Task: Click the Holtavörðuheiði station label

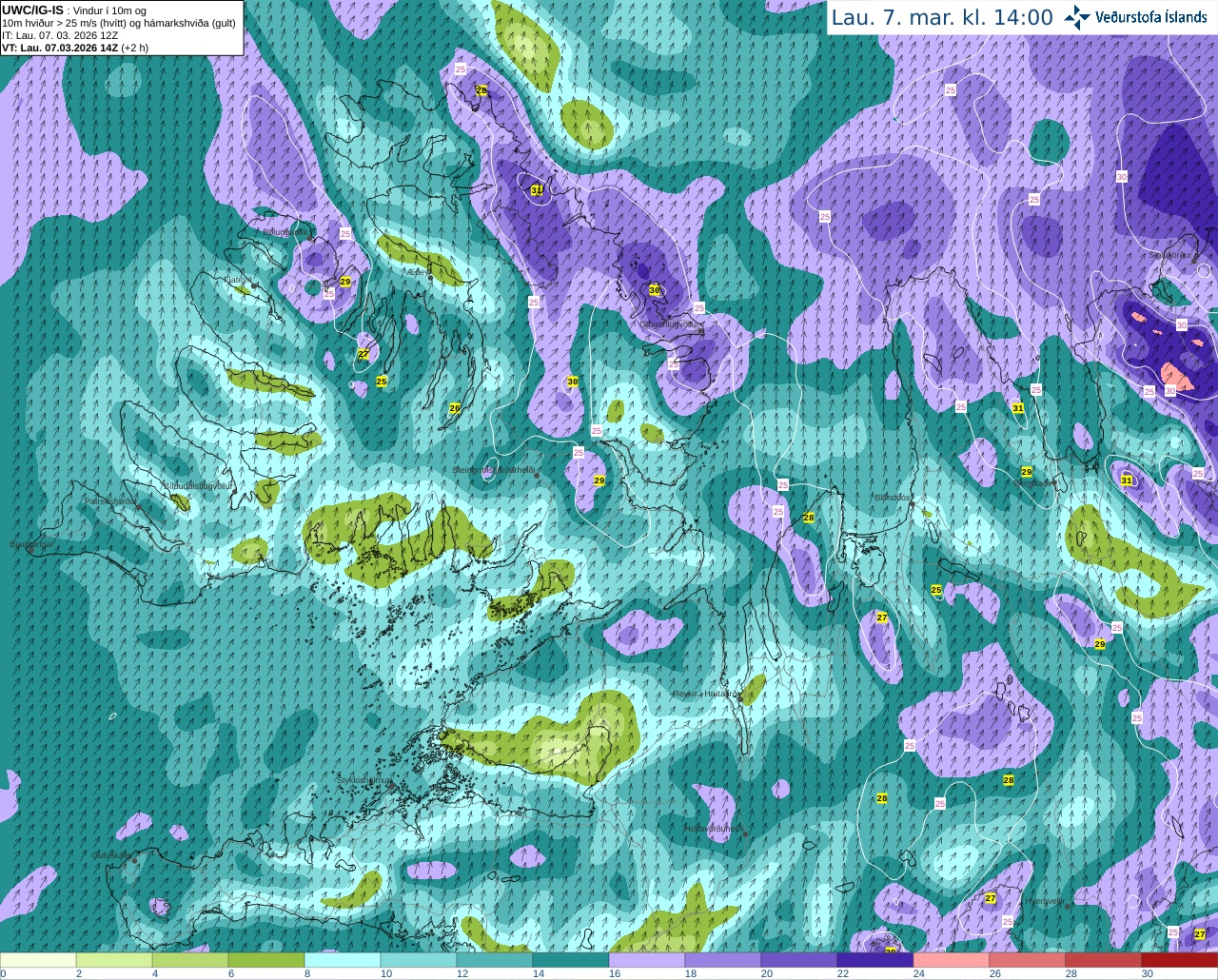Action: pos(713,829)
